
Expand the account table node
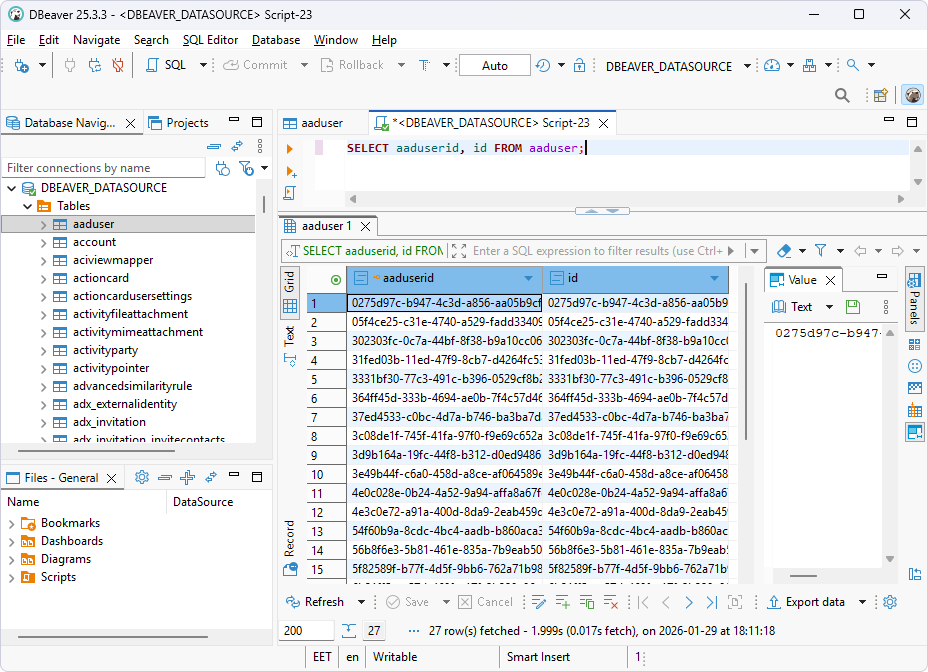click(x=42, y=241)
